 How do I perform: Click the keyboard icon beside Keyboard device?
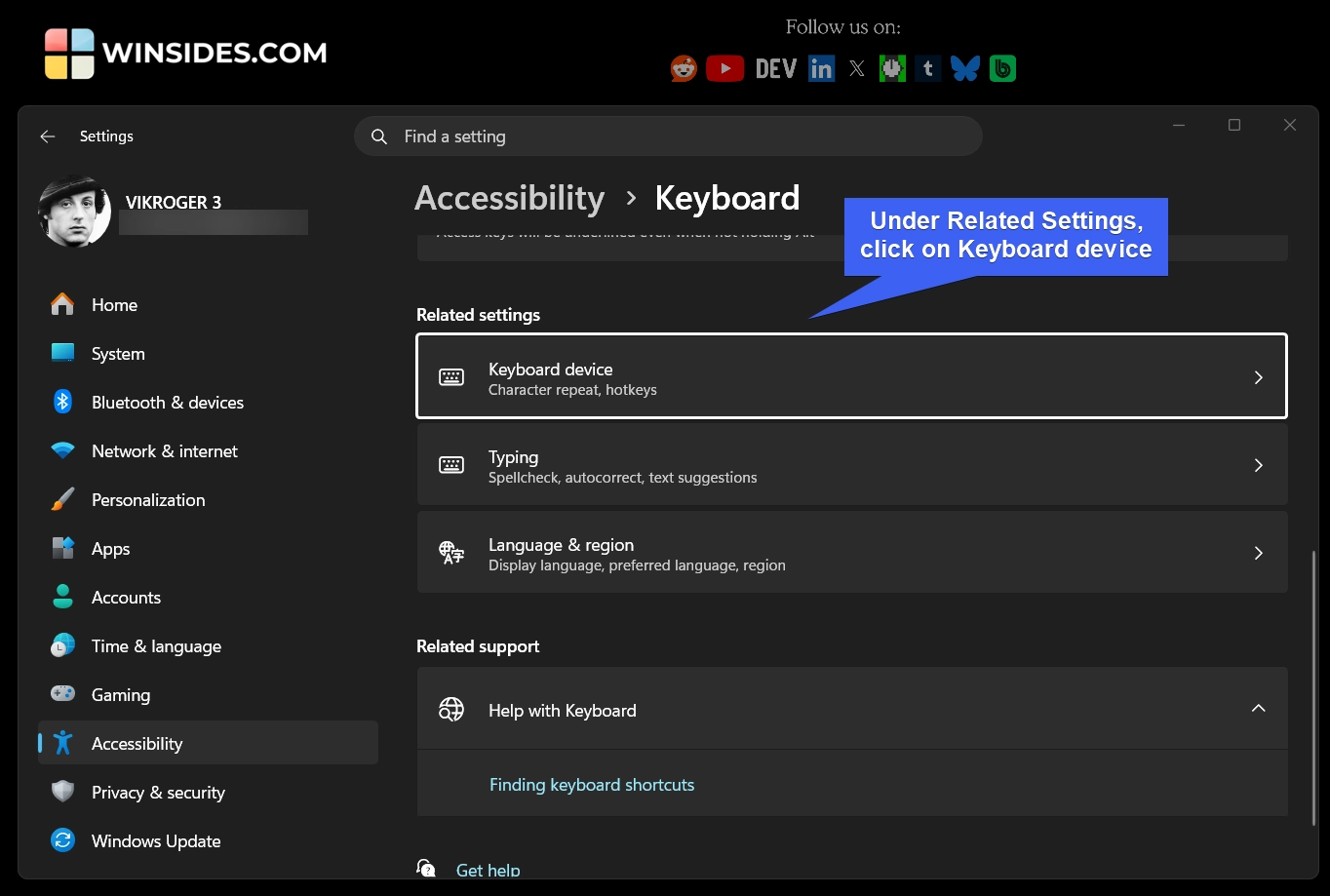(x=451, y=377)
